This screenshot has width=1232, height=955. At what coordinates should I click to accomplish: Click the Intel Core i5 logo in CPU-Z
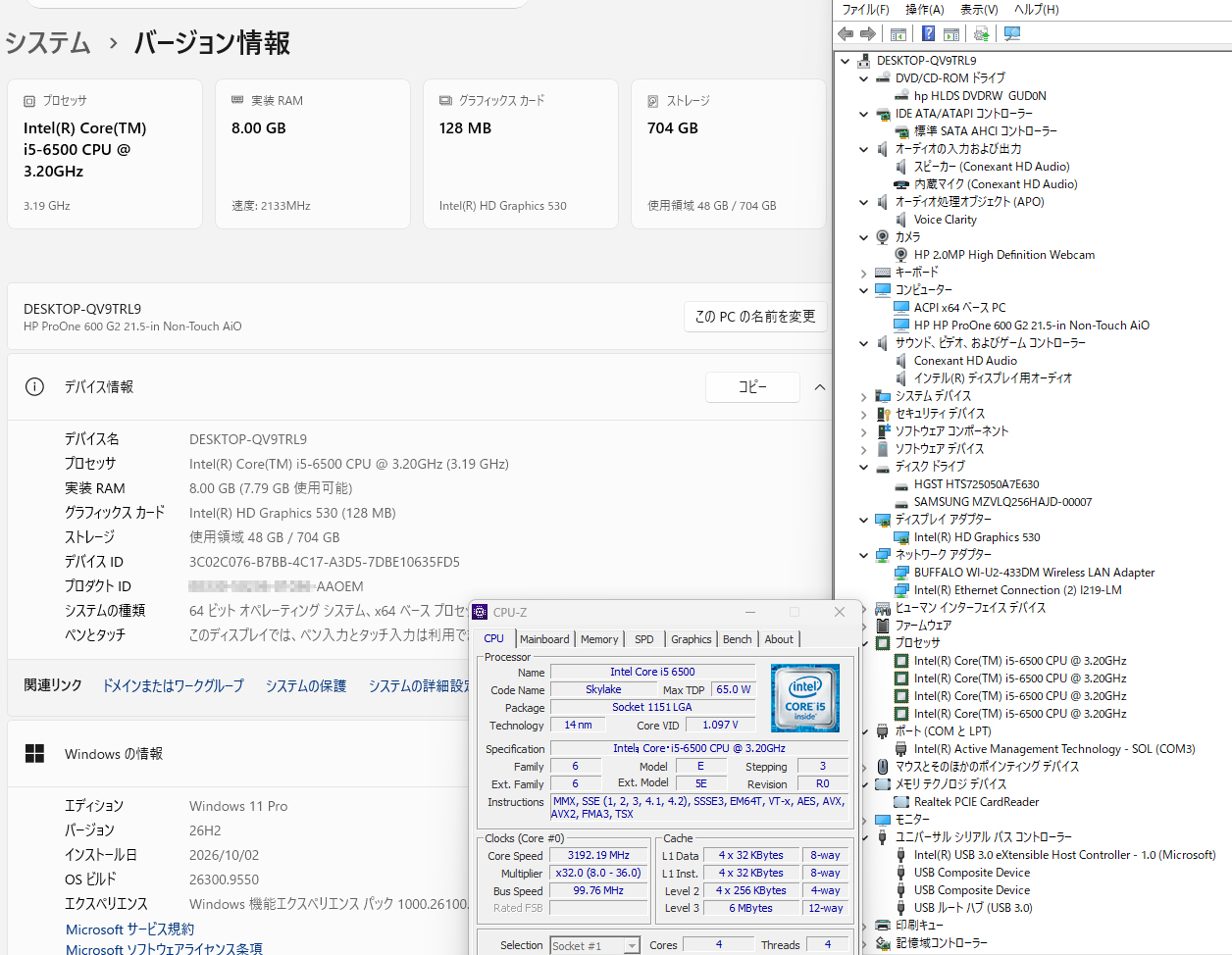(x=805, y=698)
